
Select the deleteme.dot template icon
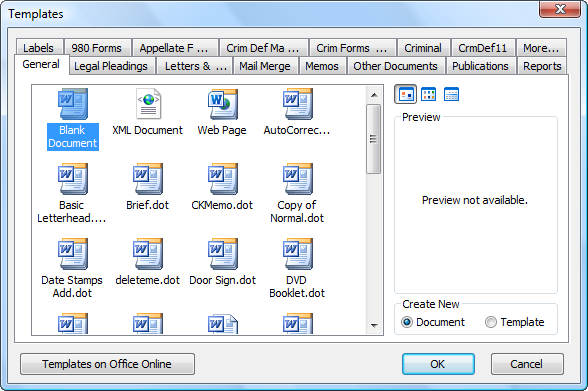[x=148, y=254]
